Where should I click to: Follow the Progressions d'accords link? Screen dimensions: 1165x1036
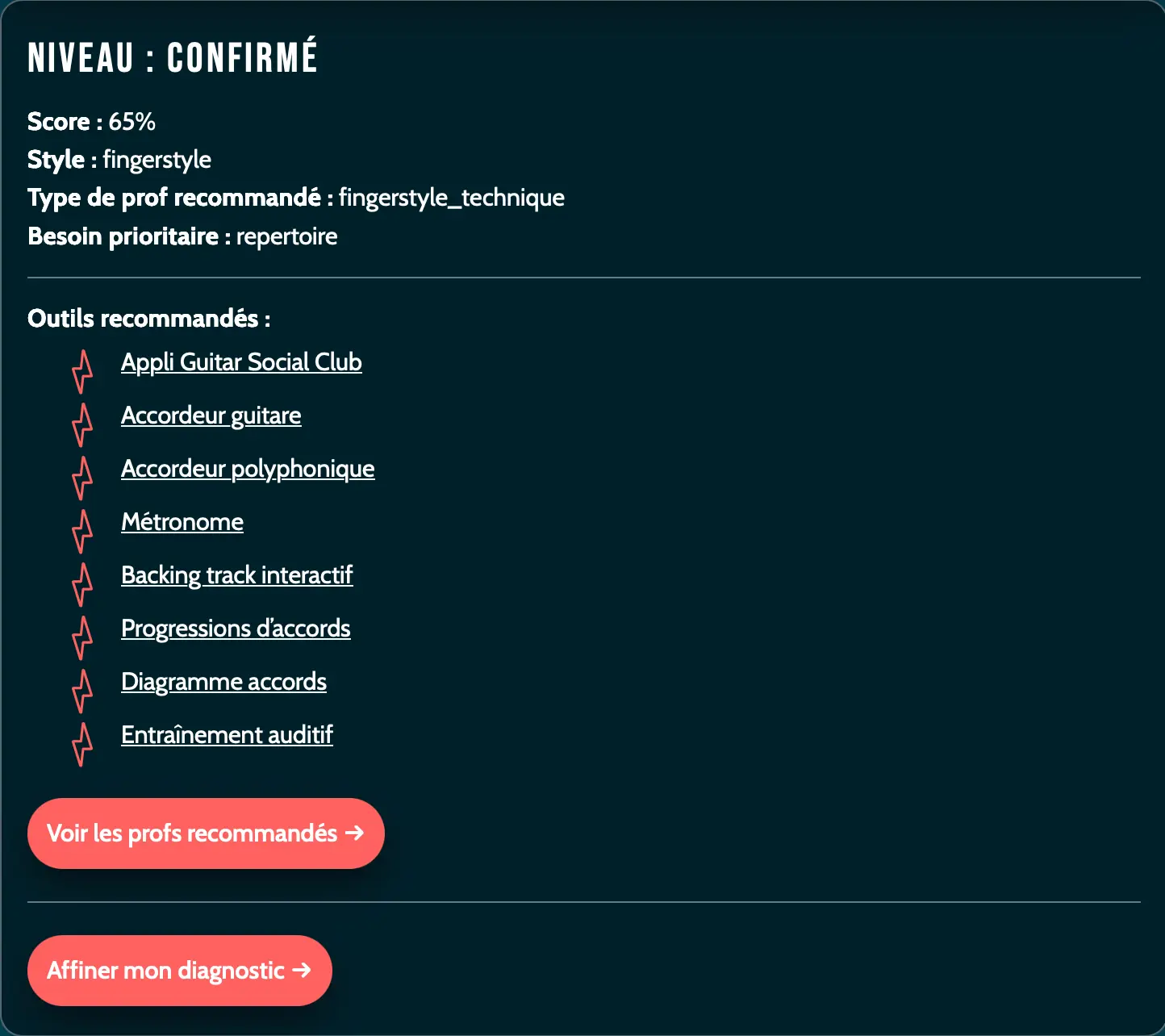click(x=236, y=629)
